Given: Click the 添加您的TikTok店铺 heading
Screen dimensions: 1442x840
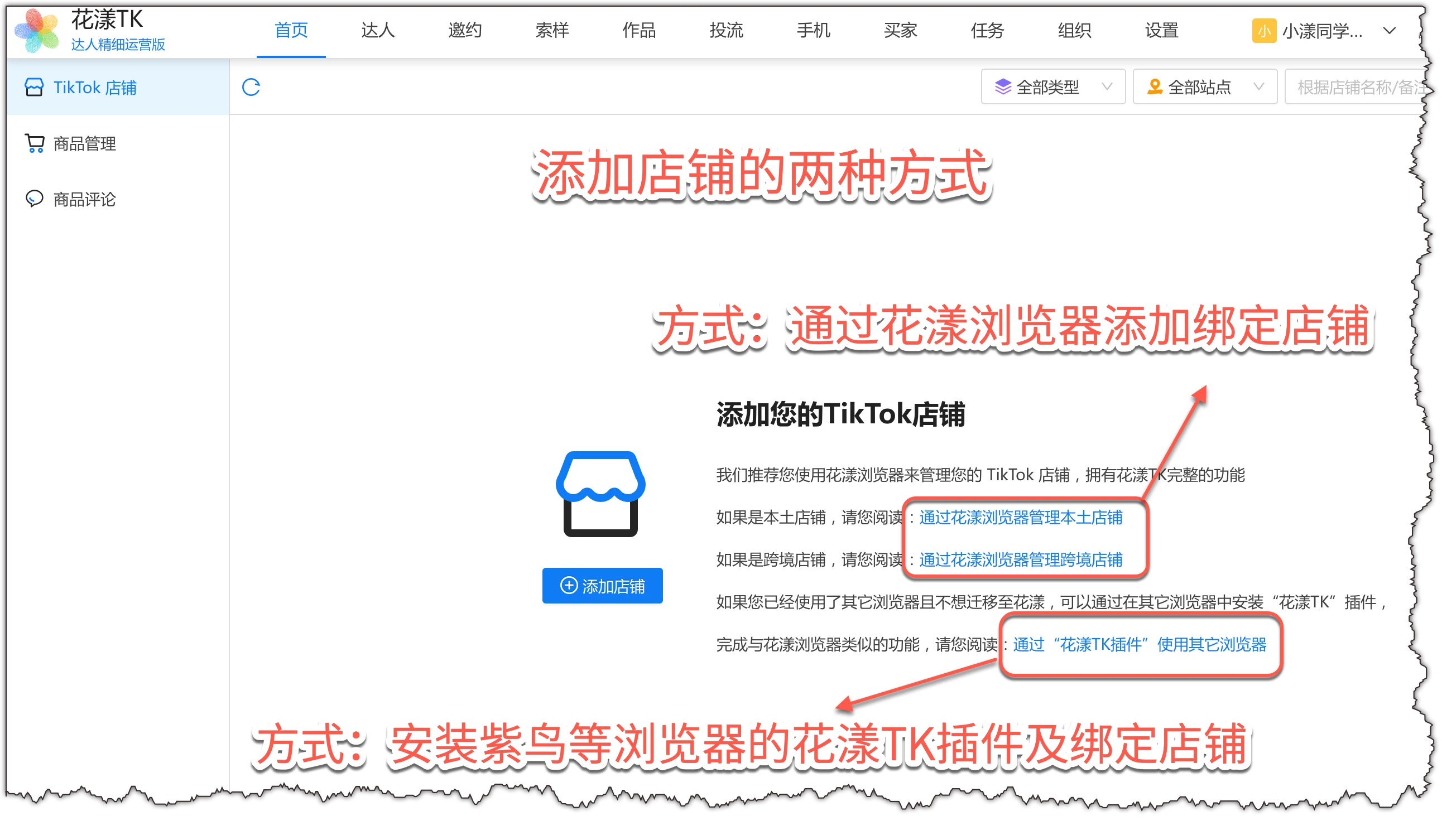Looking at the screenshot, I should point(840,414).
